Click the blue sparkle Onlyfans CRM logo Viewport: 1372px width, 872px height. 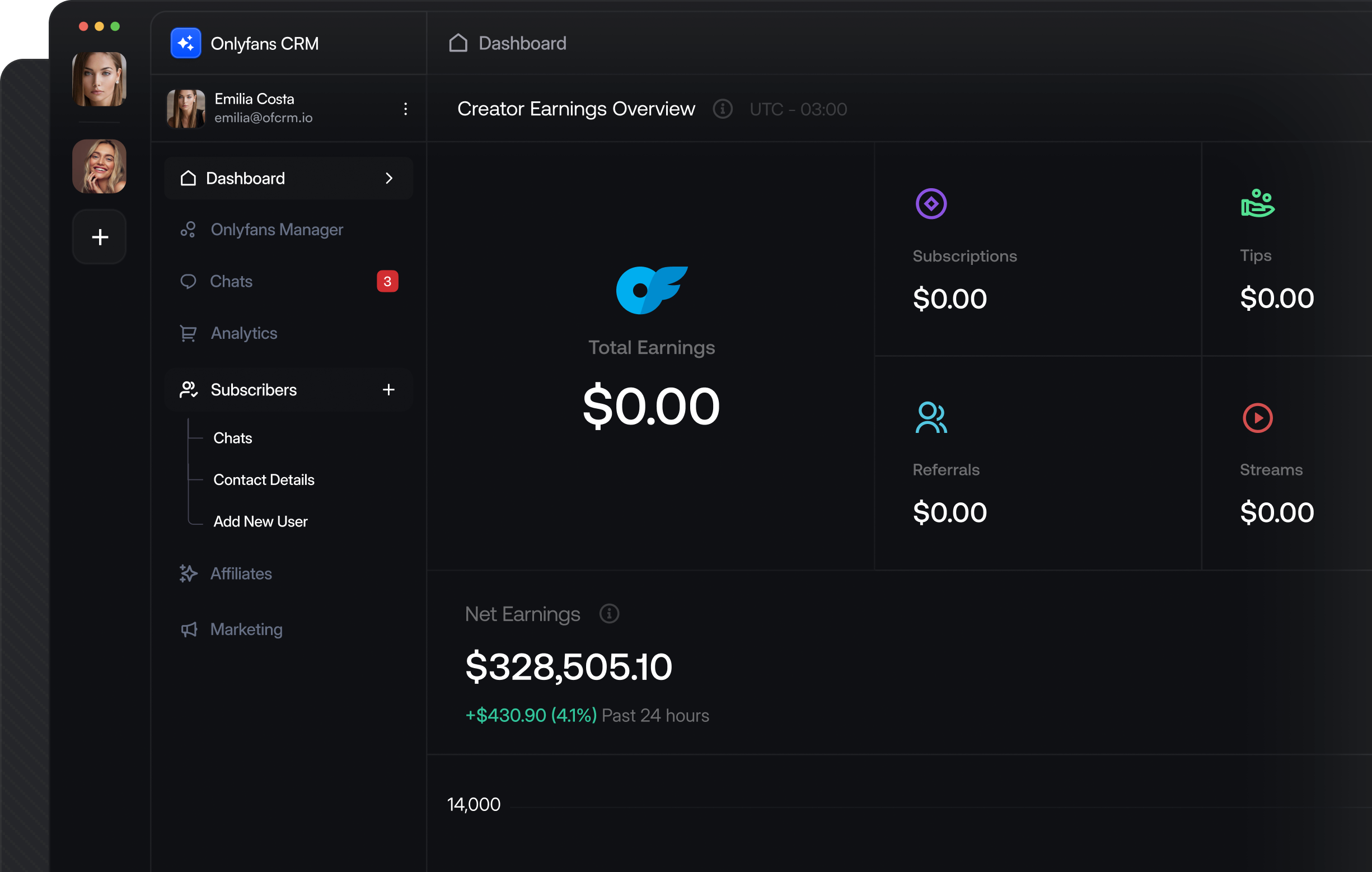[x=186, y=43]
